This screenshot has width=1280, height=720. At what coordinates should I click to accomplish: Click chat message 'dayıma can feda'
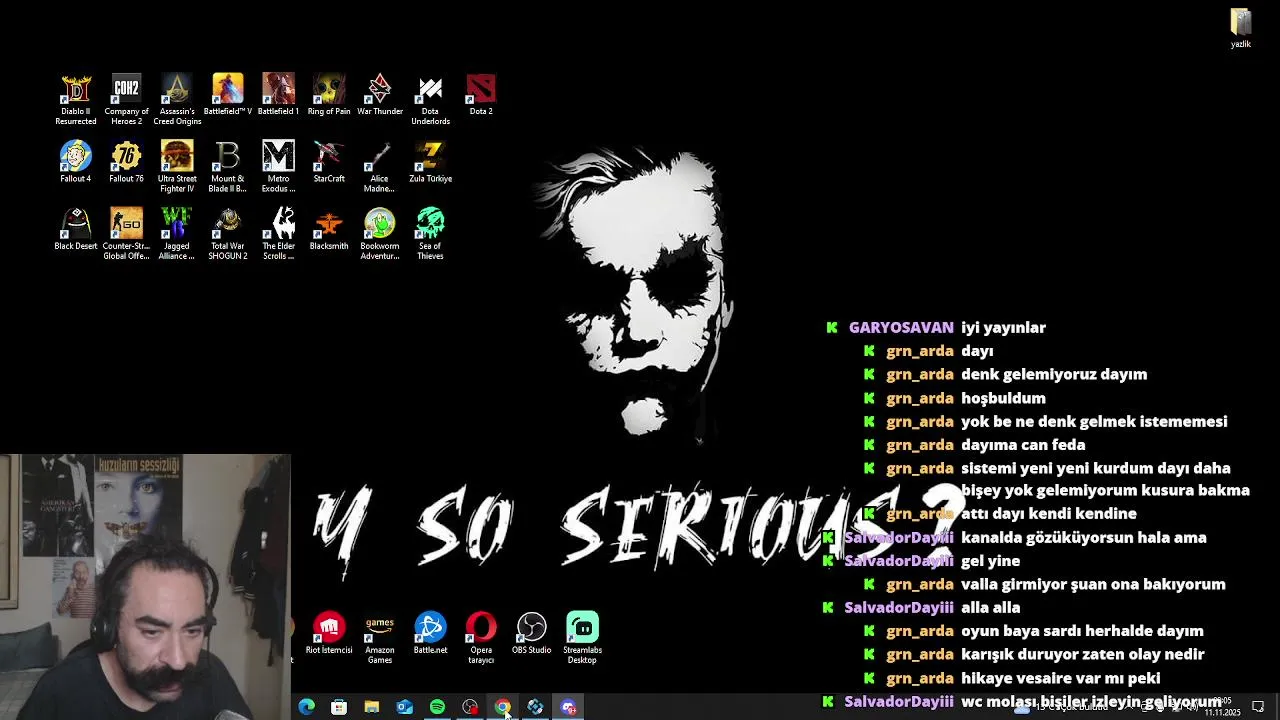[x=1023, y=445]
